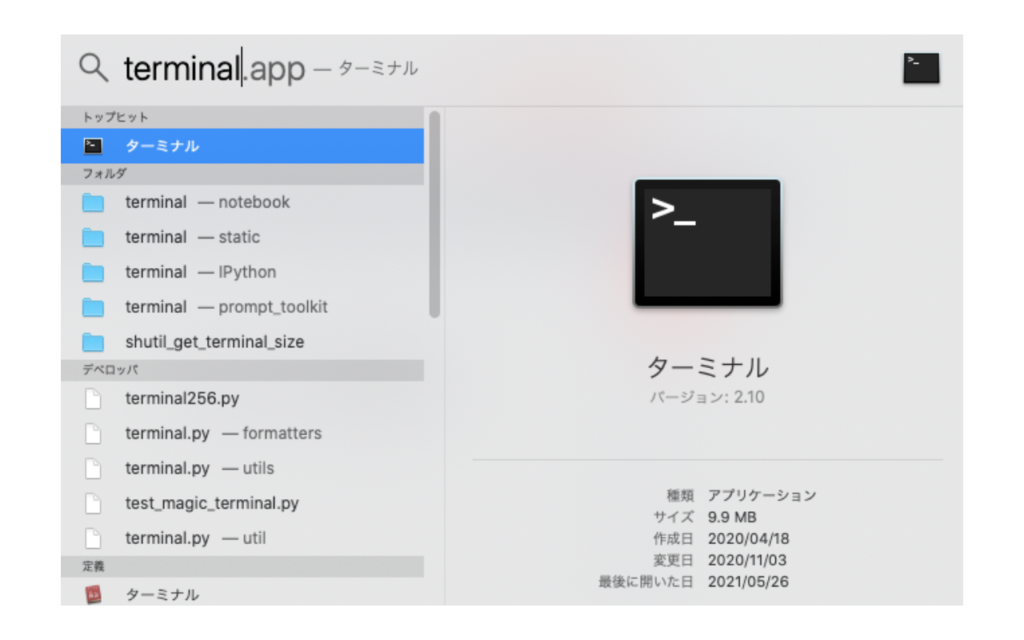Image resolution: width=1024 pixels, height=640 pixels.
Task: Click the Spotlight magnifying glass icon
Action: coord(93,67)
